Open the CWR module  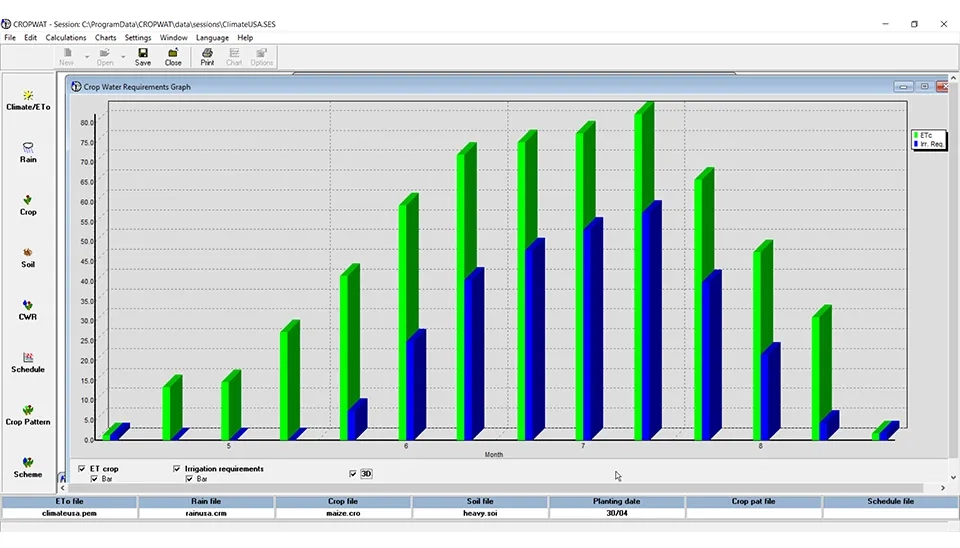click(x=28, y=309)
